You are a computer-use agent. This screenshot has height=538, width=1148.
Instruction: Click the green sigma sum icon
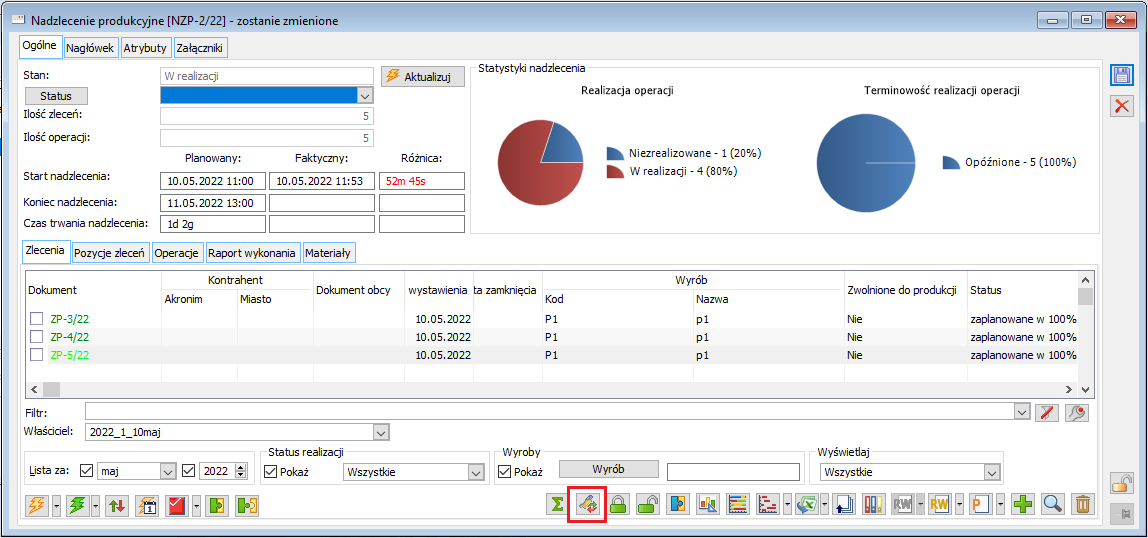[559, 504]
